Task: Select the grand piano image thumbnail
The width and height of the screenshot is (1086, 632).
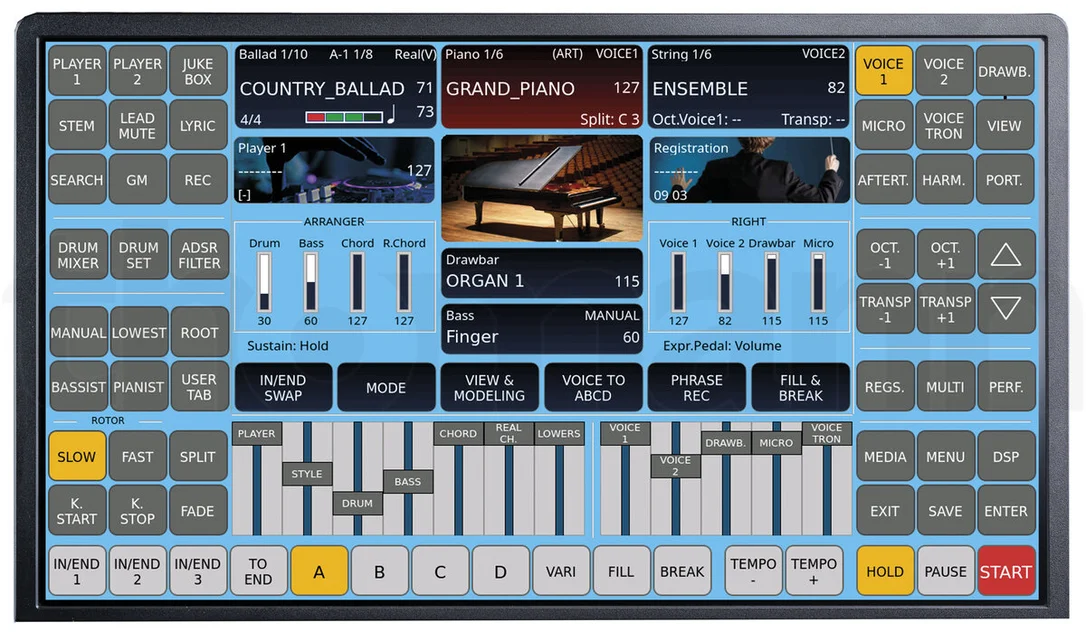Action: pyautogui.click(x=542, y=188)
